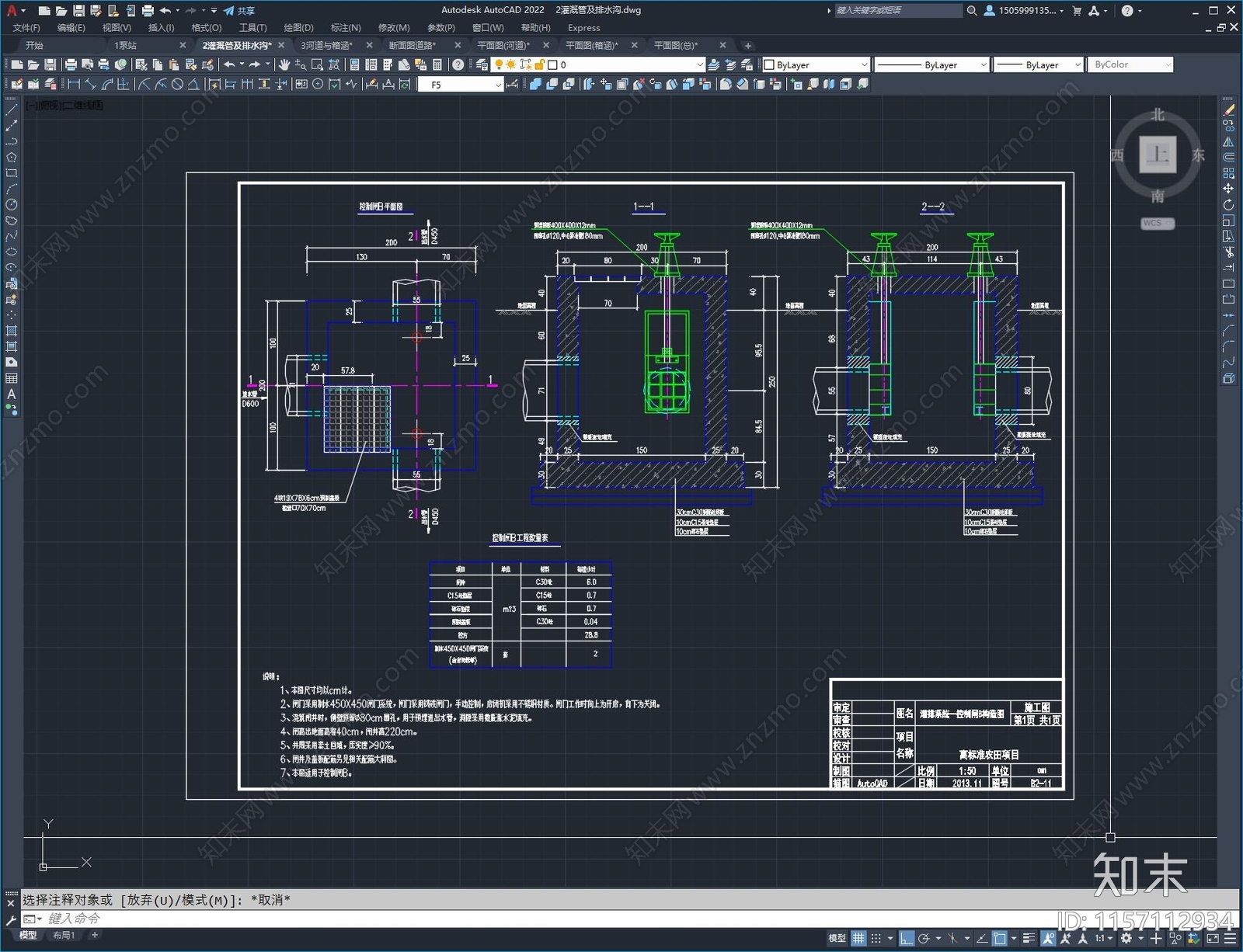Click the New file icon in Quick Access toolbar
Screen dimensions: 1243x952
[44, 11]
